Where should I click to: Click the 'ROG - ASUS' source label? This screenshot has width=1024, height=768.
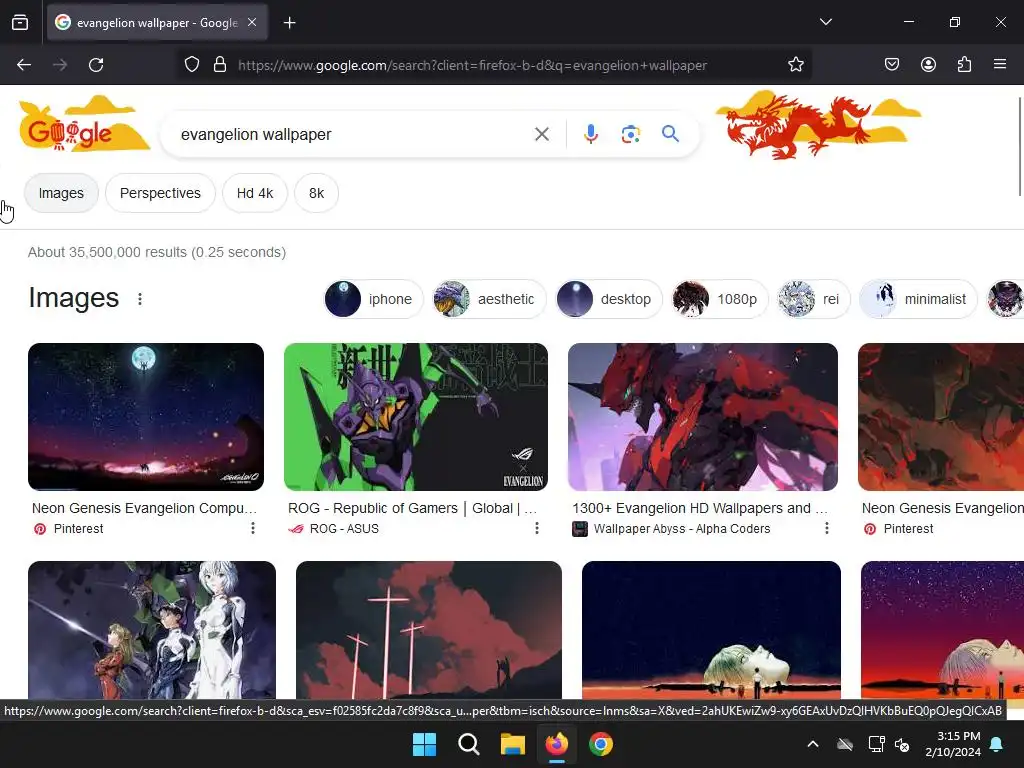(344, 529)
